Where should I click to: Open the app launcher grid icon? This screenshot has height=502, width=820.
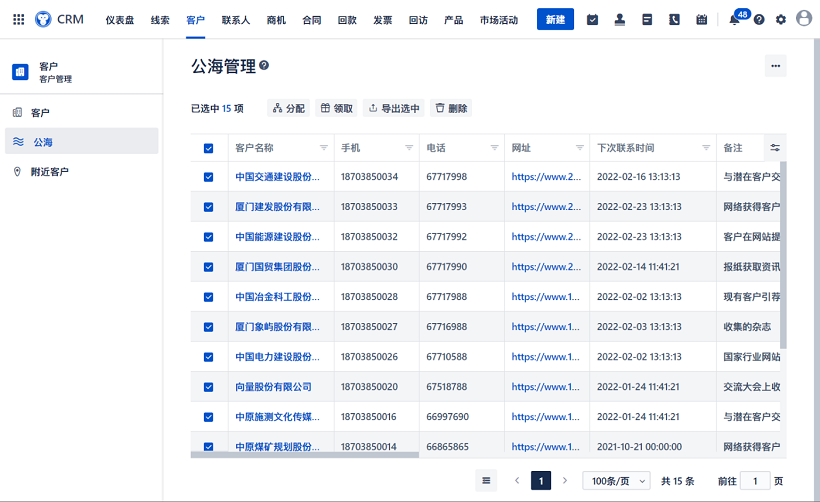pos(18,19)
